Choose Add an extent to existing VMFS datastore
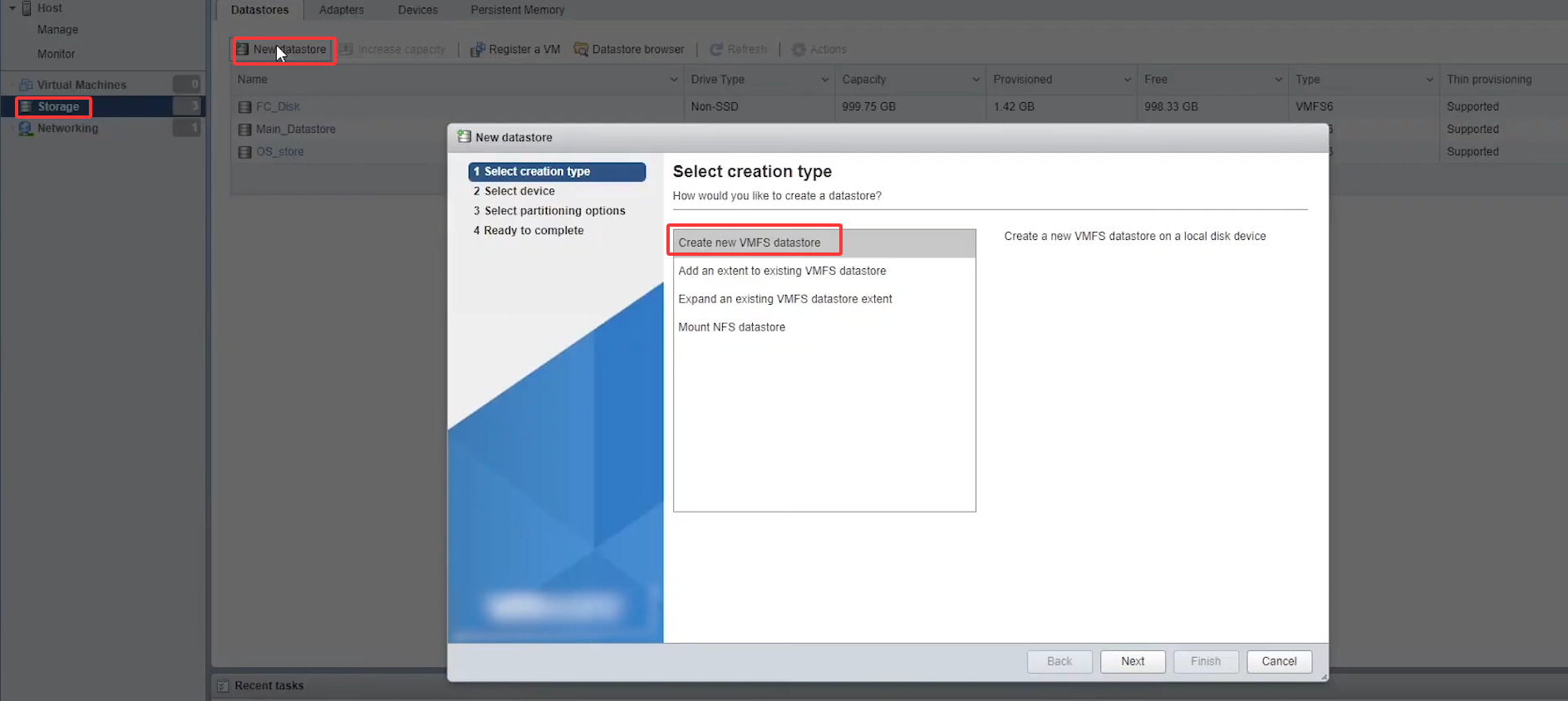 (x=824, y=271)
